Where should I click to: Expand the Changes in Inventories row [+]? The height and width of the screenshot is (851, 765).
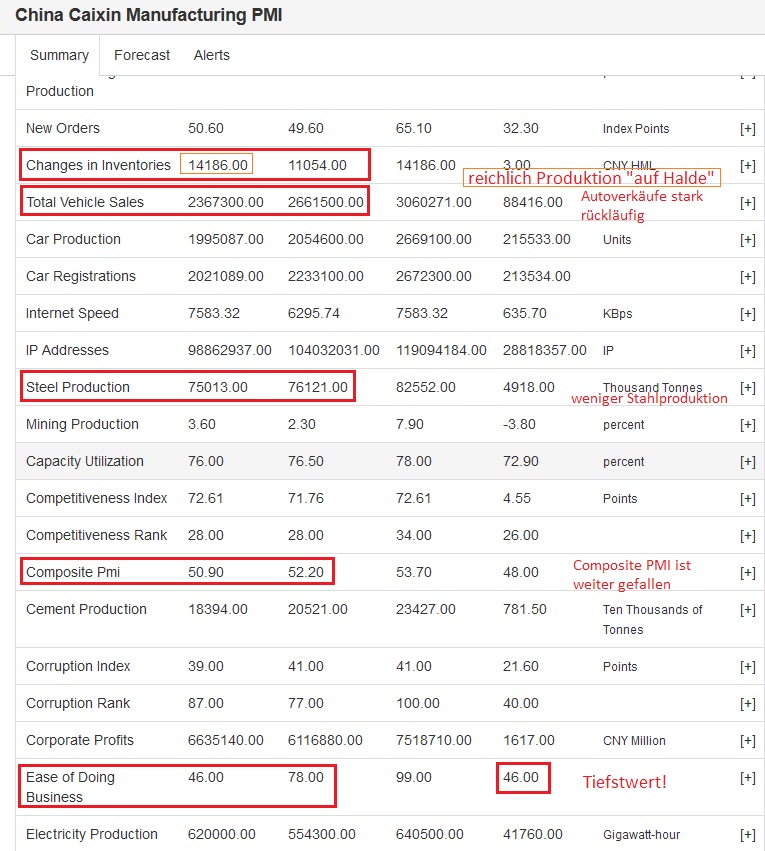click(748, 166)
